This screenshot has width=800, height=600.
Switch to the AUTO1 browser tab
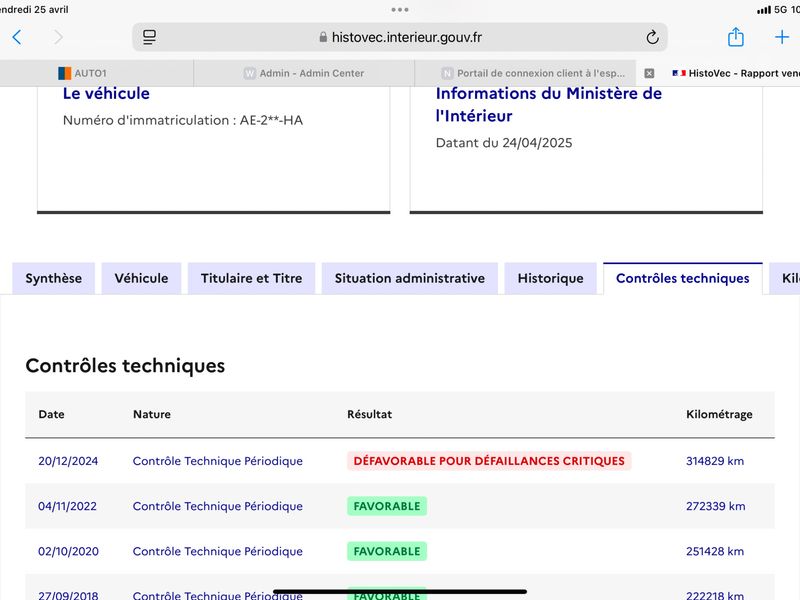coord(97,73)
